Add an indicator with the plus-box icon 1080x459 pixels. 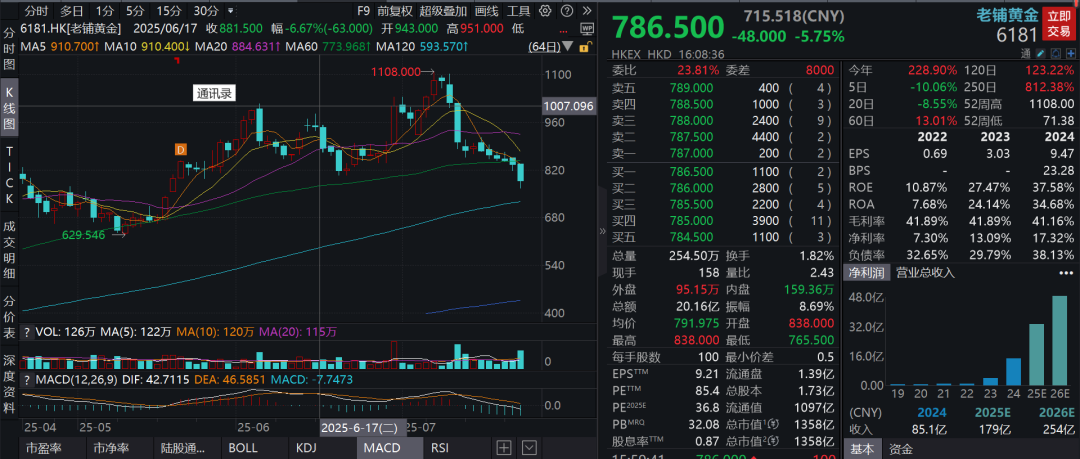pyautogui.click(x=504, y=447)
